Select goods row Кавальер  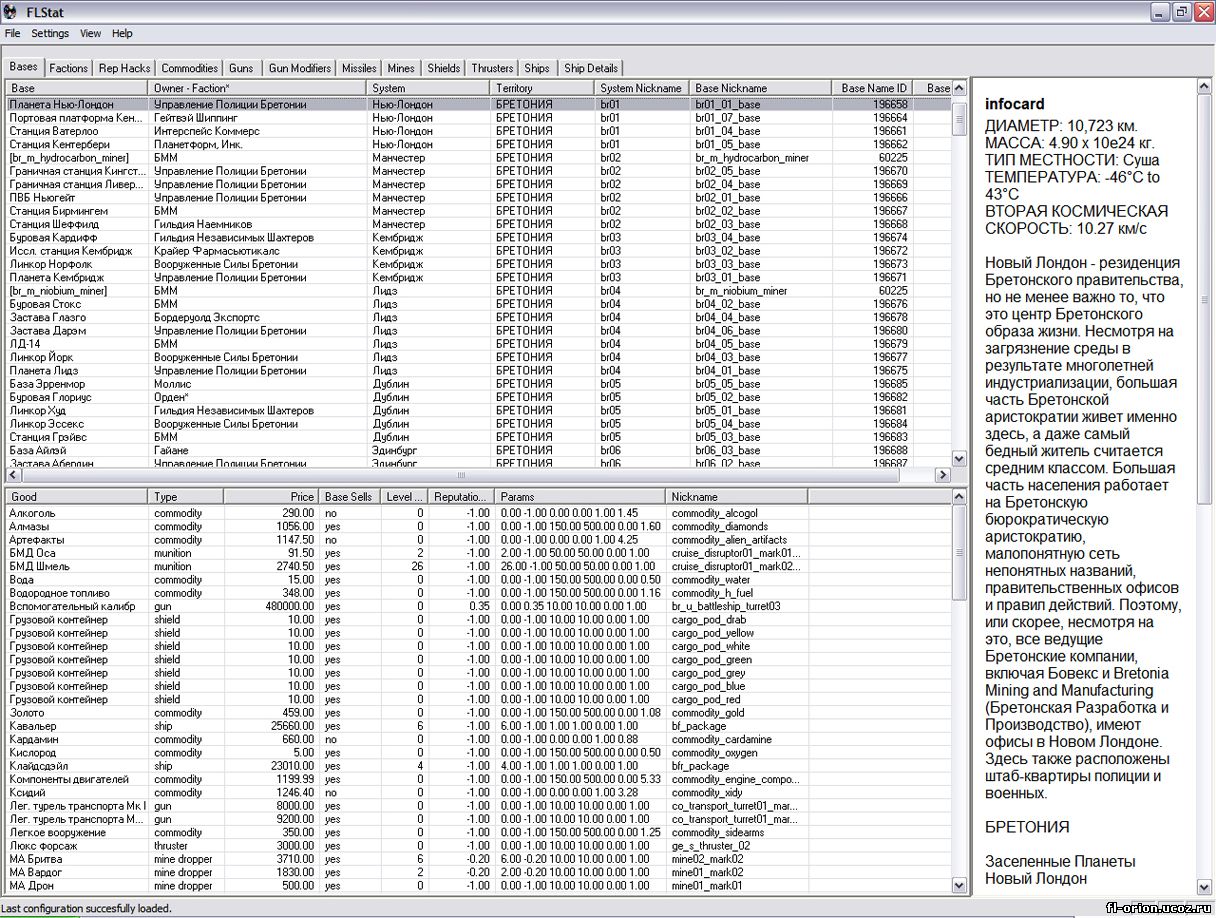point(478,726)
